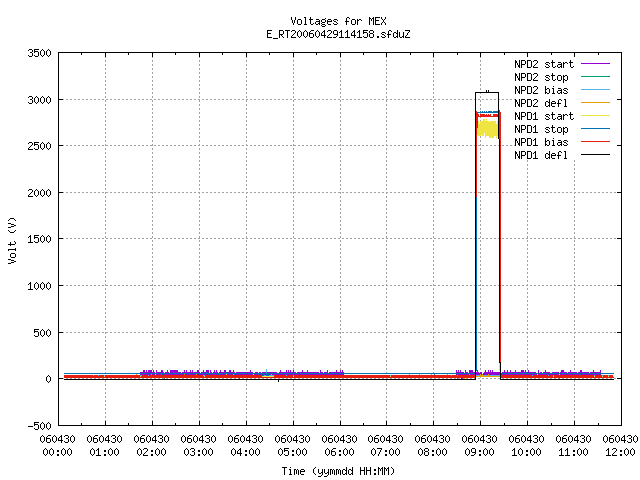The height and width of the screenshot is (480, 640).
Task: Click the '060430 02:00' time tick label
Action: click(x=151, y=446)
